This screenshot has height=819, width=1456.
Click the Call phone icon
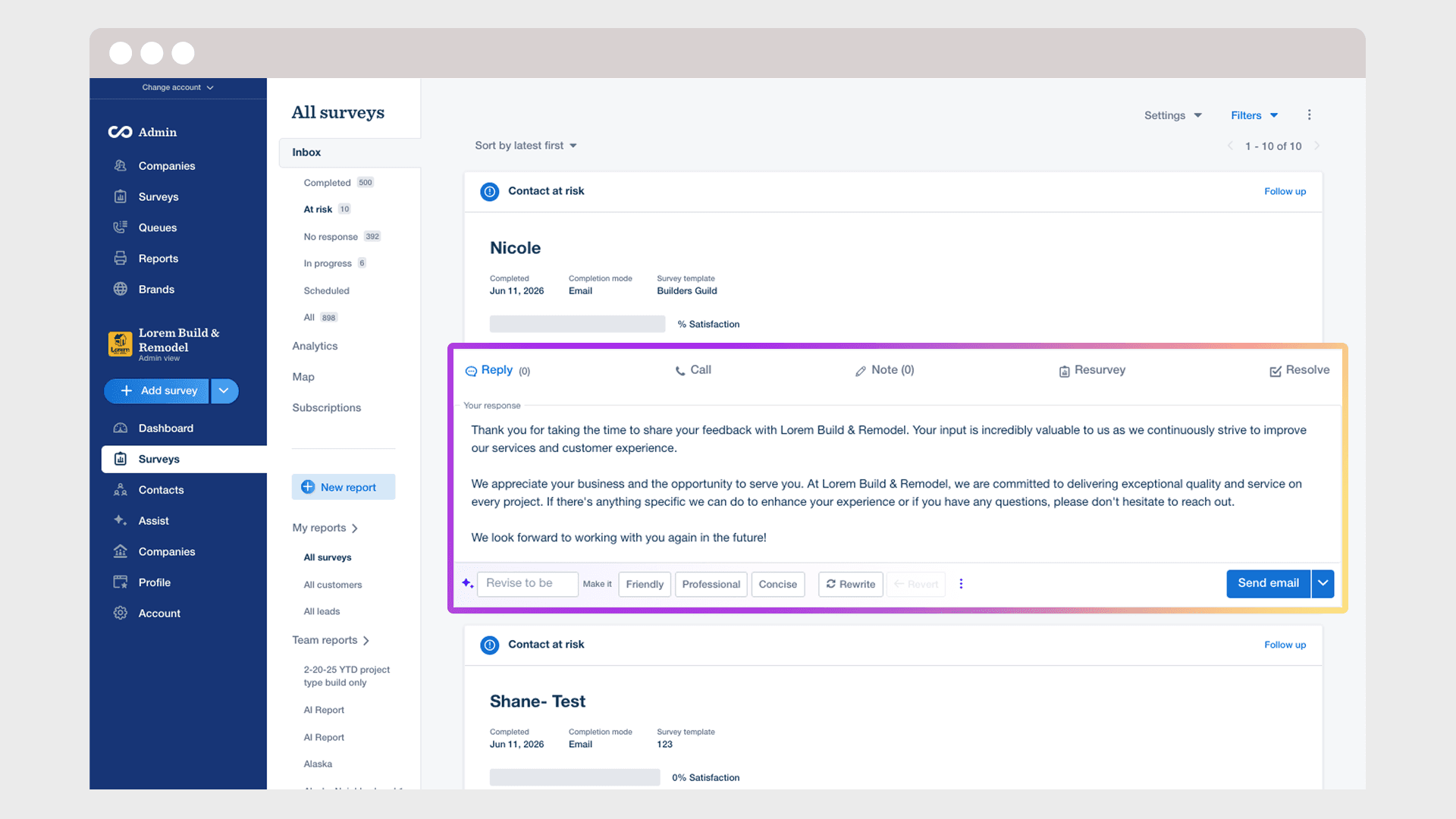pos(680,371)
